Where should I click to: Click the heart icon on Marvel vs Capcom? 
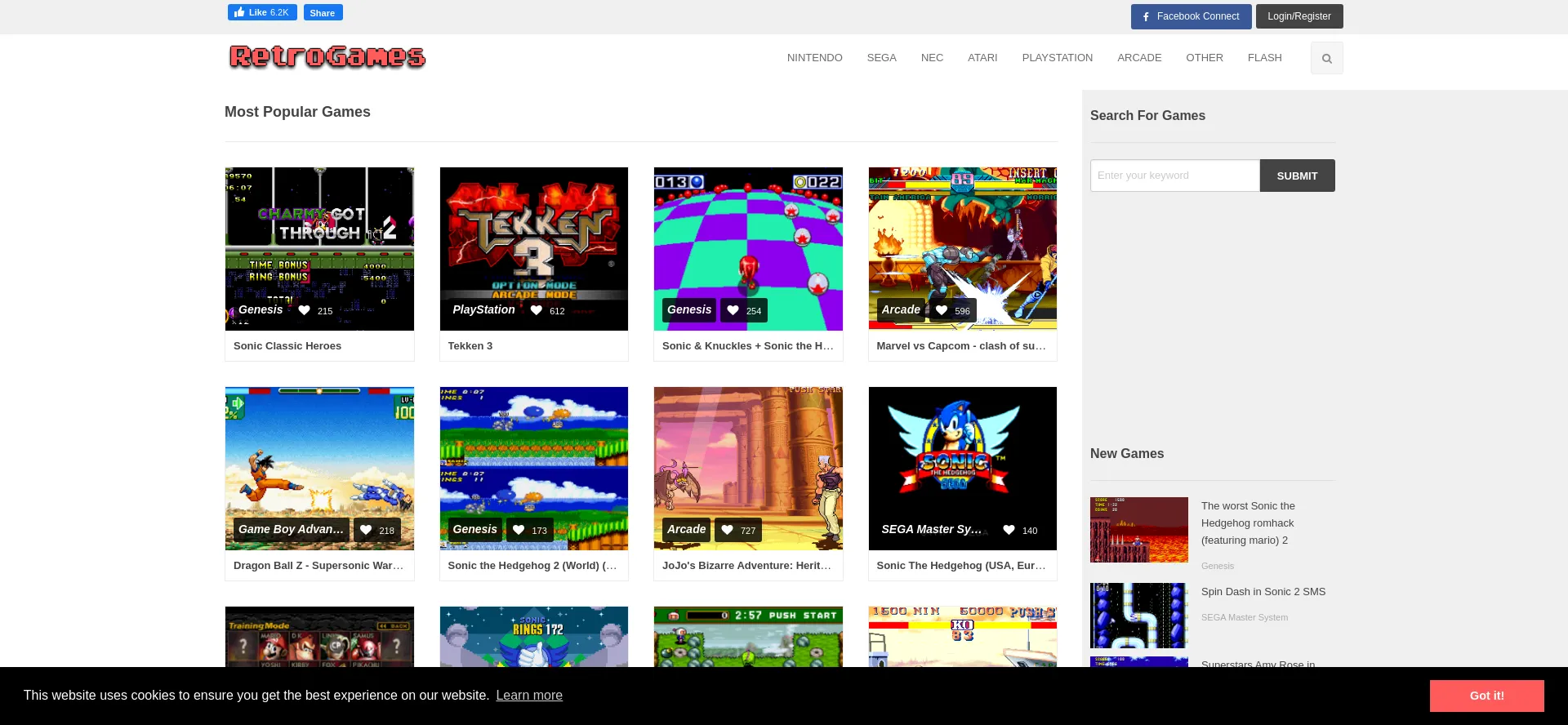[x=942, y=310]
